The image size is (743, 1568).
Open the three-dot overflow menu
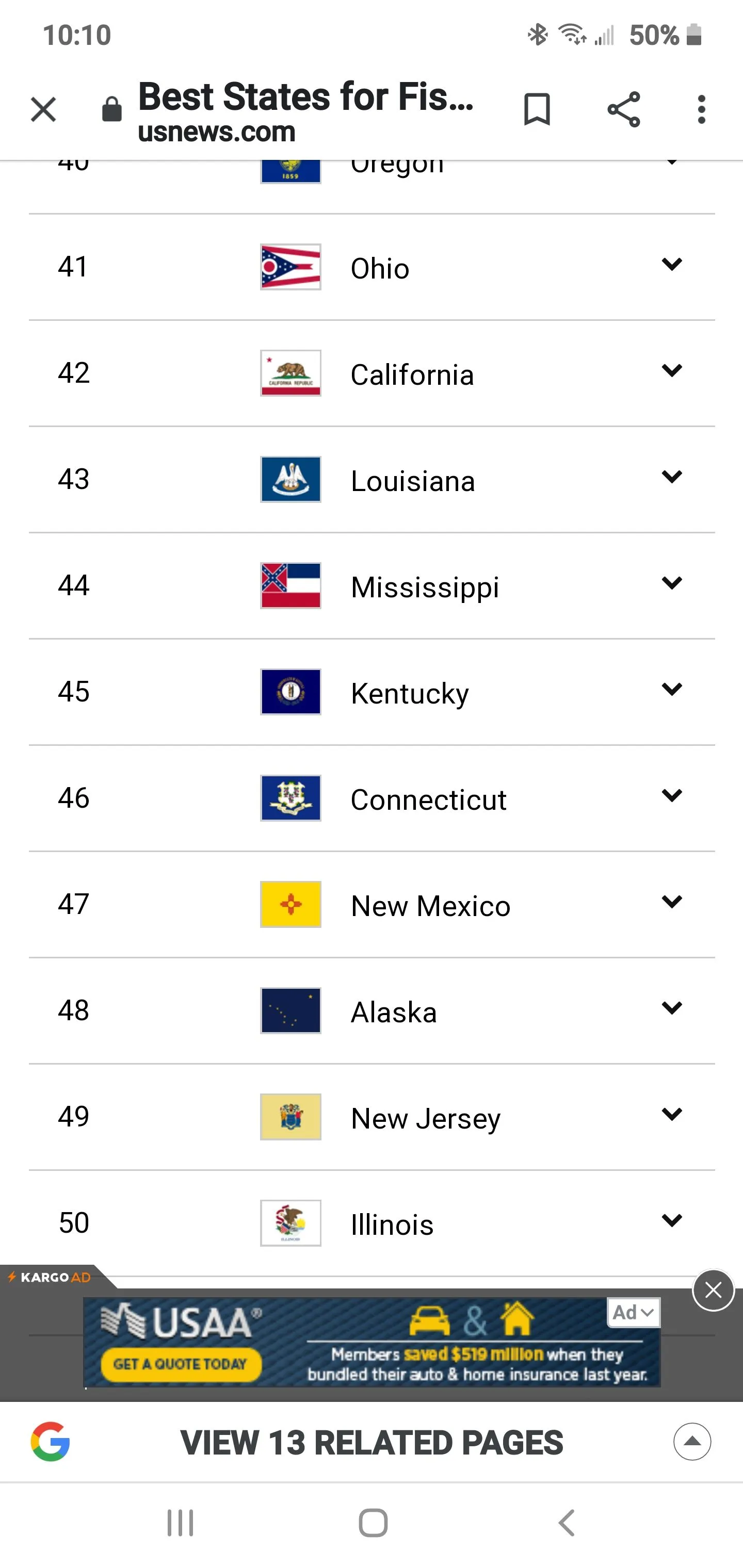pyautogui.click(x=702, y=110)
